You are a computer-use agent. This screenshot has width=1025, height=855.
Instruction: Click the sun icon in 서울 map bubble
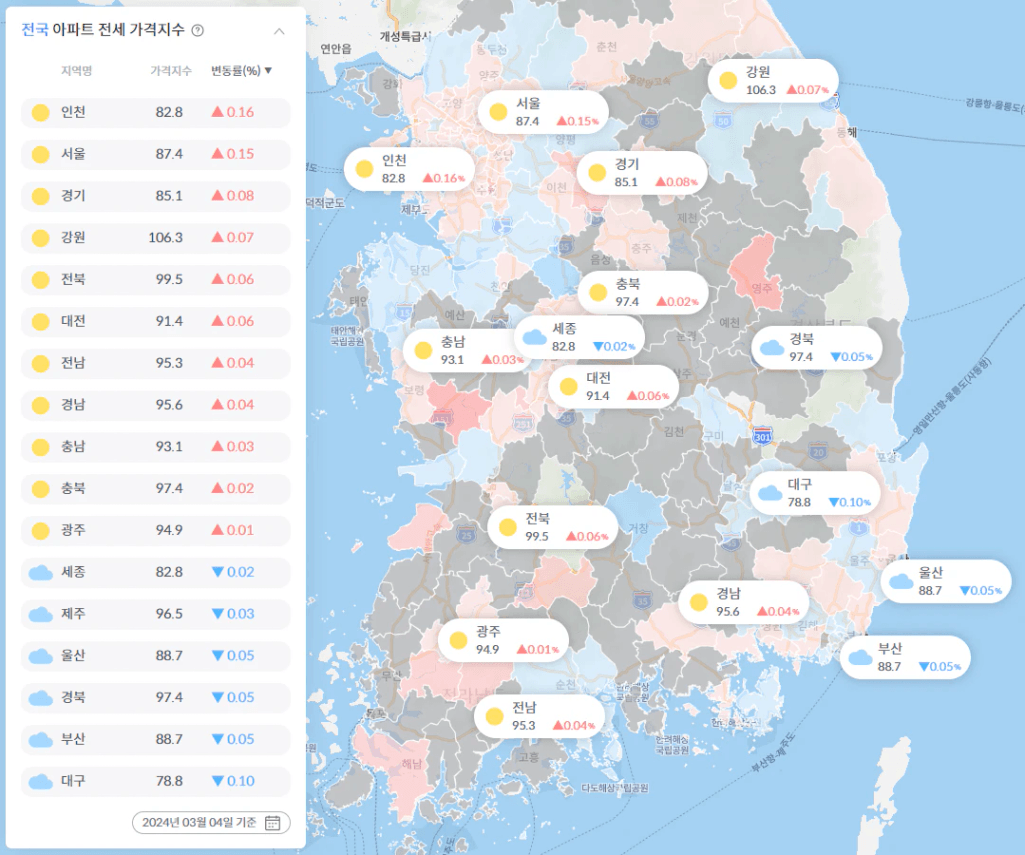498,112
